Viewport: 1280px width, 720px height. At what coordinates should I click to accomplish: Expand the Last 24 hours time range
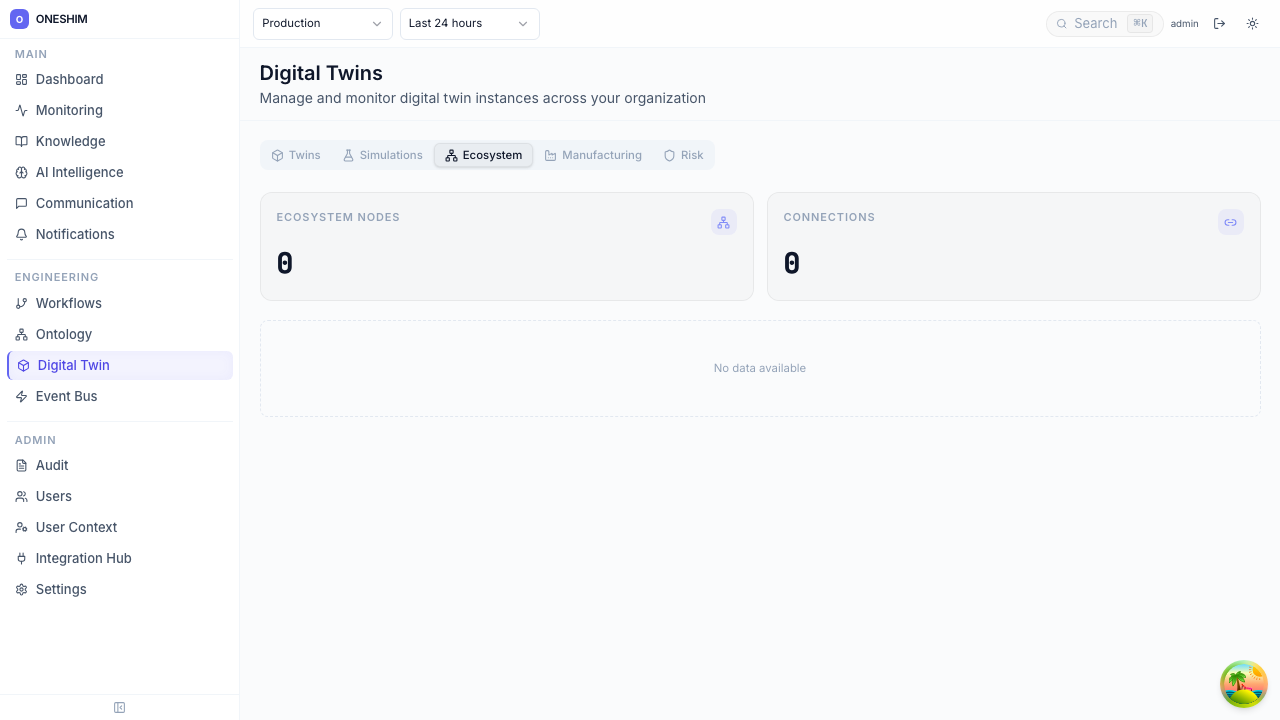tap(469, 23)
